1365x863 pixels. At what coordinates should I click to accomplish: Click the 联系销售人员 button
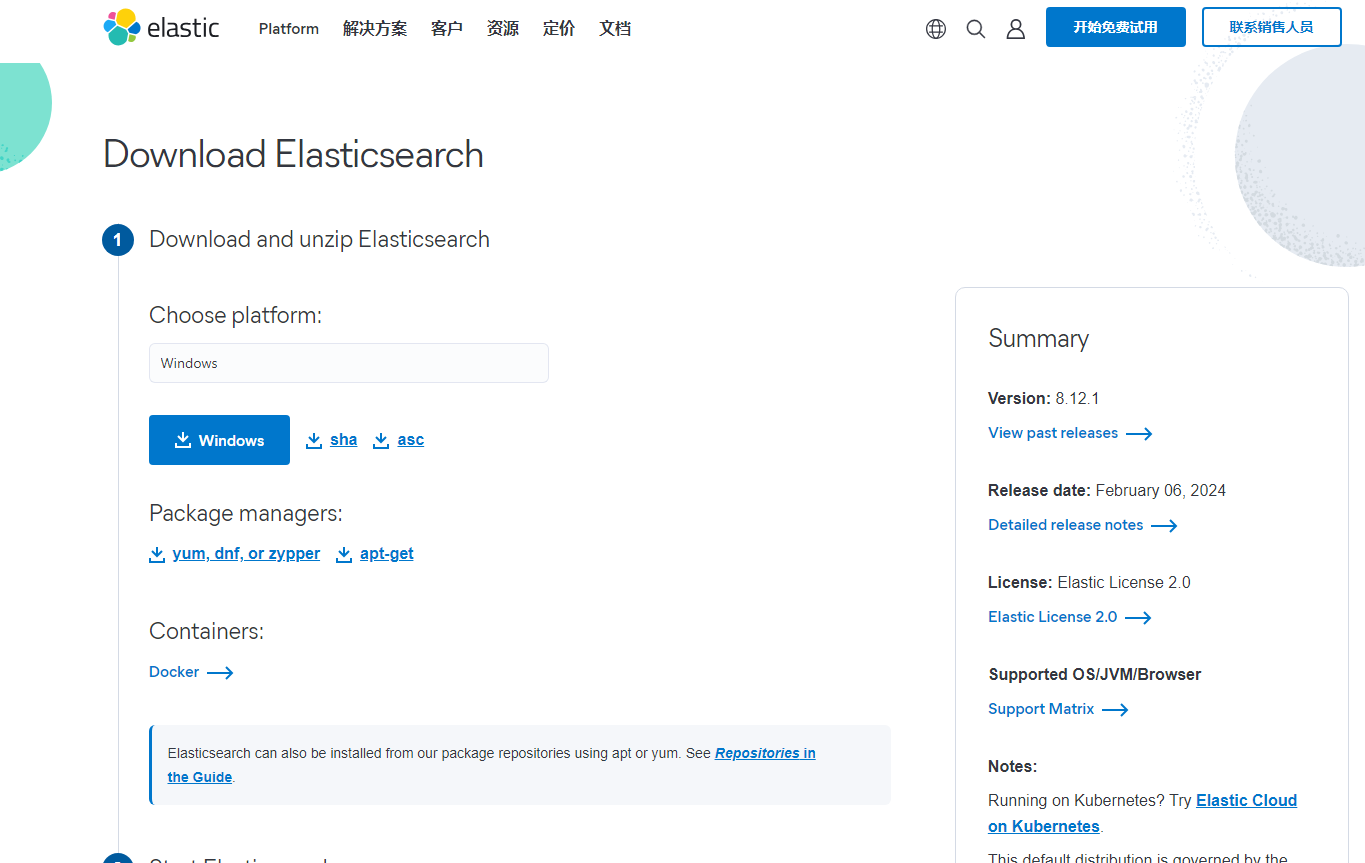click(1272, 27)
